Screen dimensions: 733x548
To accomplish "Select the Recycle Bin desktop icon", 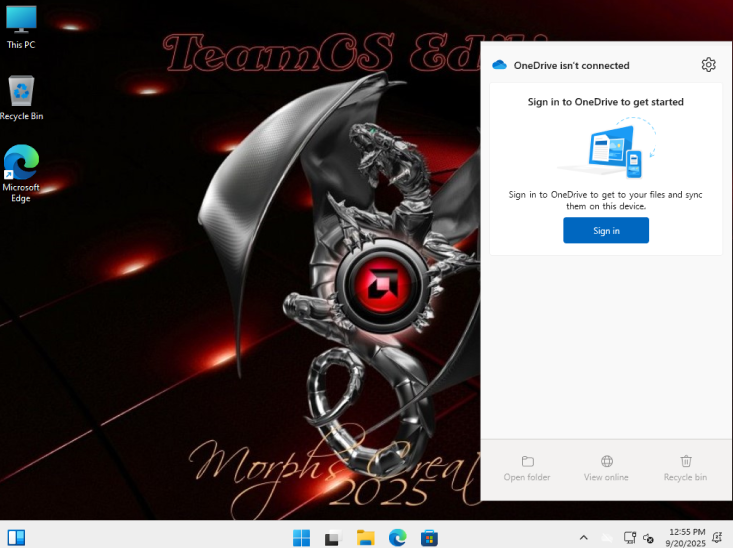I will 21,98.
